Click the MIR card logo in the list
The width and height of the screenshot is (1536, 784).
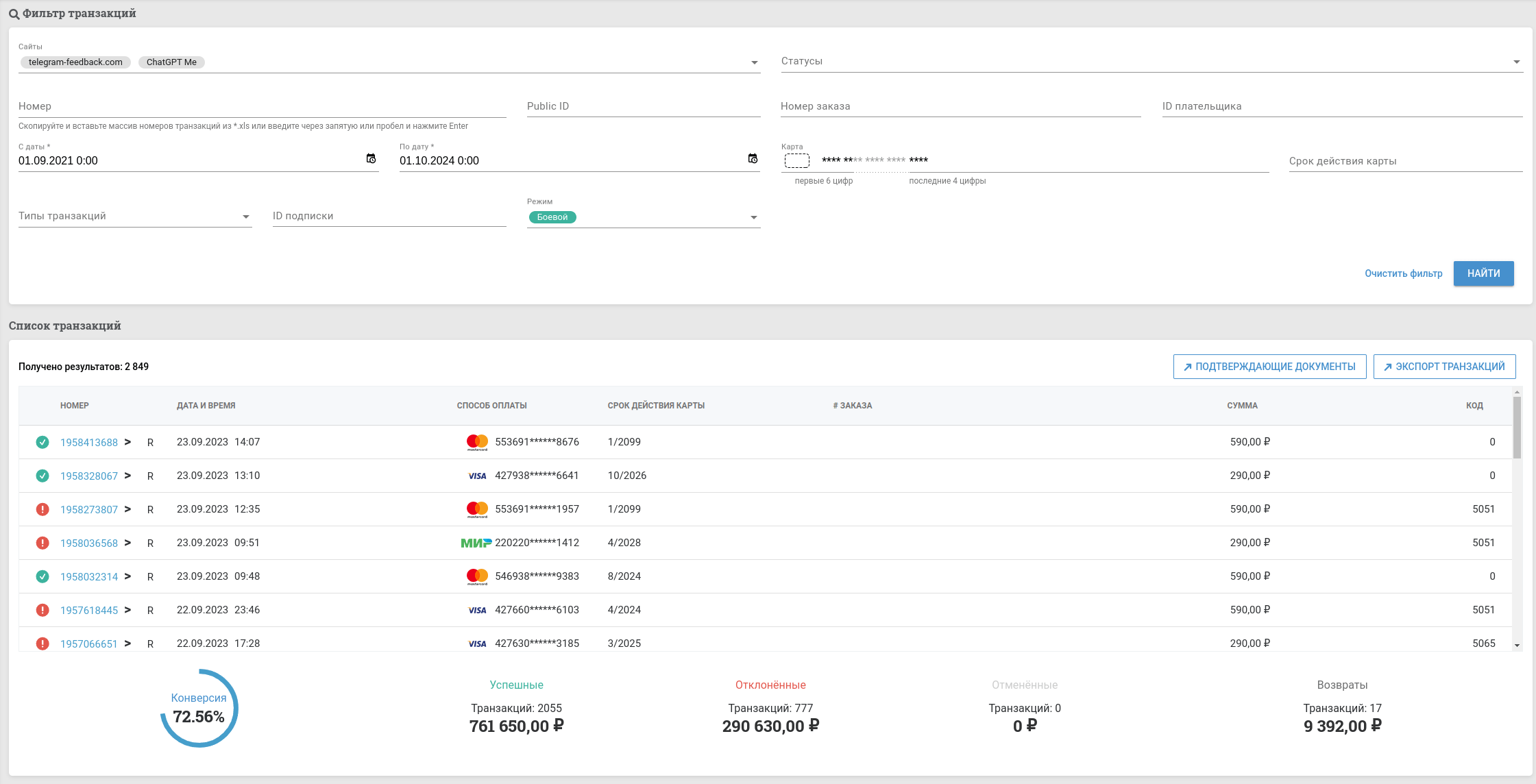pyautogui.click(x=476, y=543)
